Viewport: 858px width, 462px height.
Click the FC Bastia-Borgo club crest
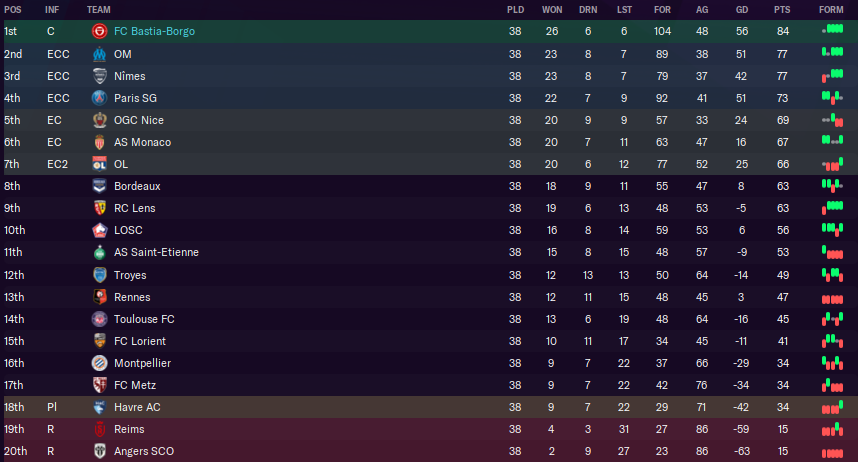pyautogui.click(x=99, y=31)
